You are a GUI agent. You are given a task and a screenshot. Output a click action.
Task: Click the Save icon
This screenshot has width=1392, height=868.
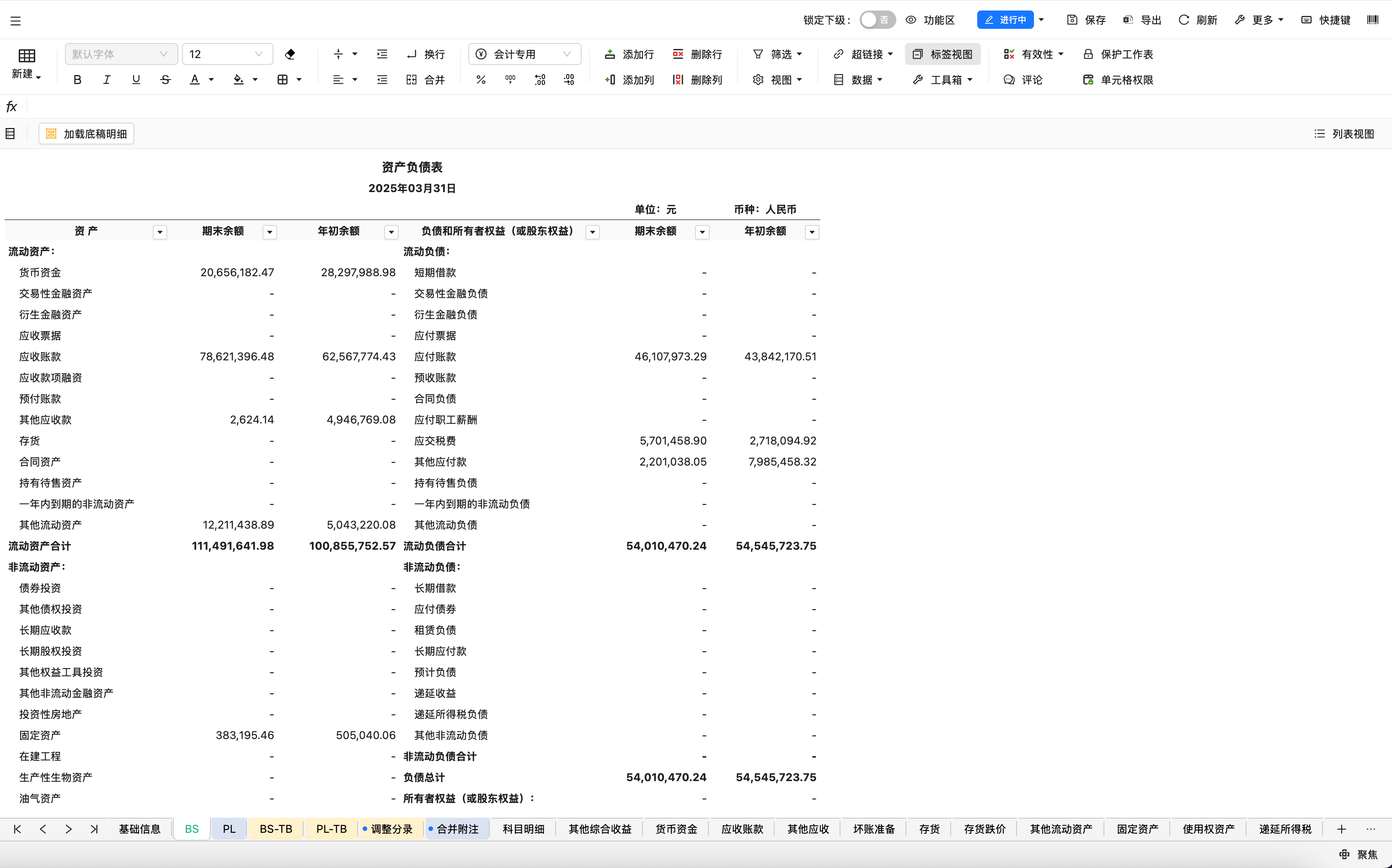(x=1072, y=20)
